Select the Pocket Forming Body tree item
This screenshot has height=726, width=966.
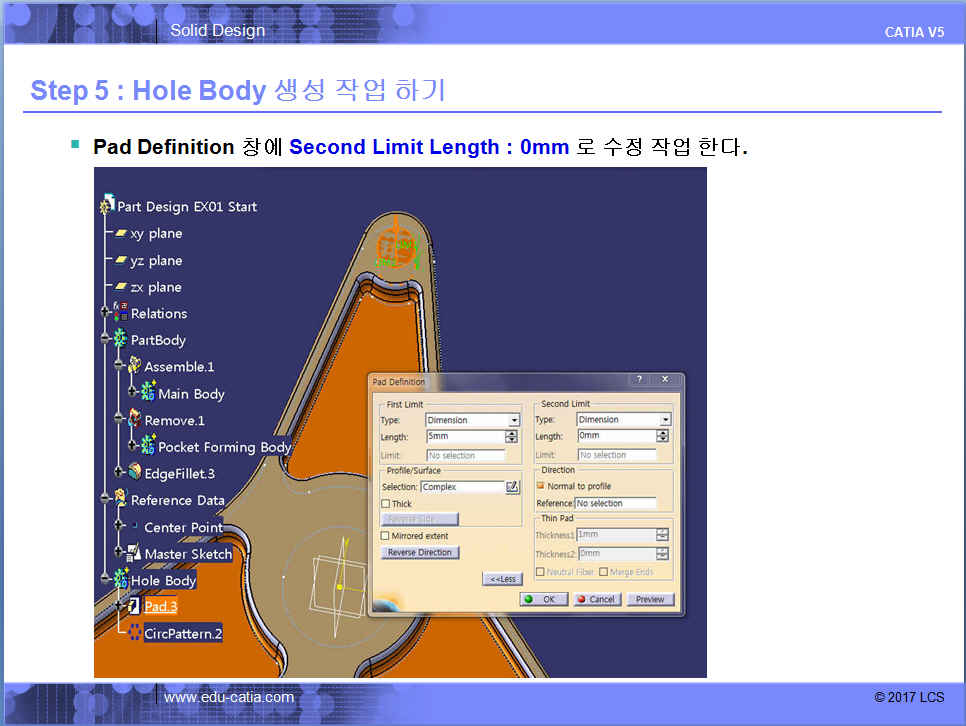point(224,447)
